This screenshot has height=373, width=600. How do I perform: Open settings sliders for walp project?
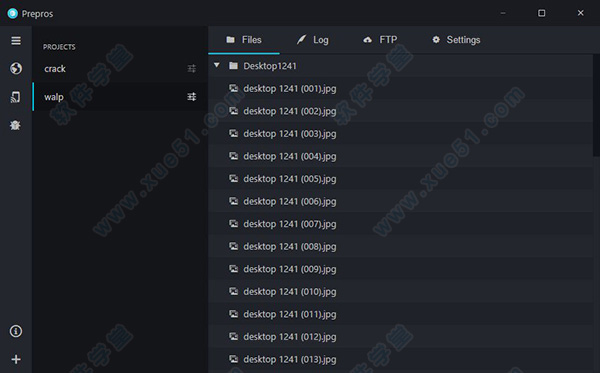(192, 97)
